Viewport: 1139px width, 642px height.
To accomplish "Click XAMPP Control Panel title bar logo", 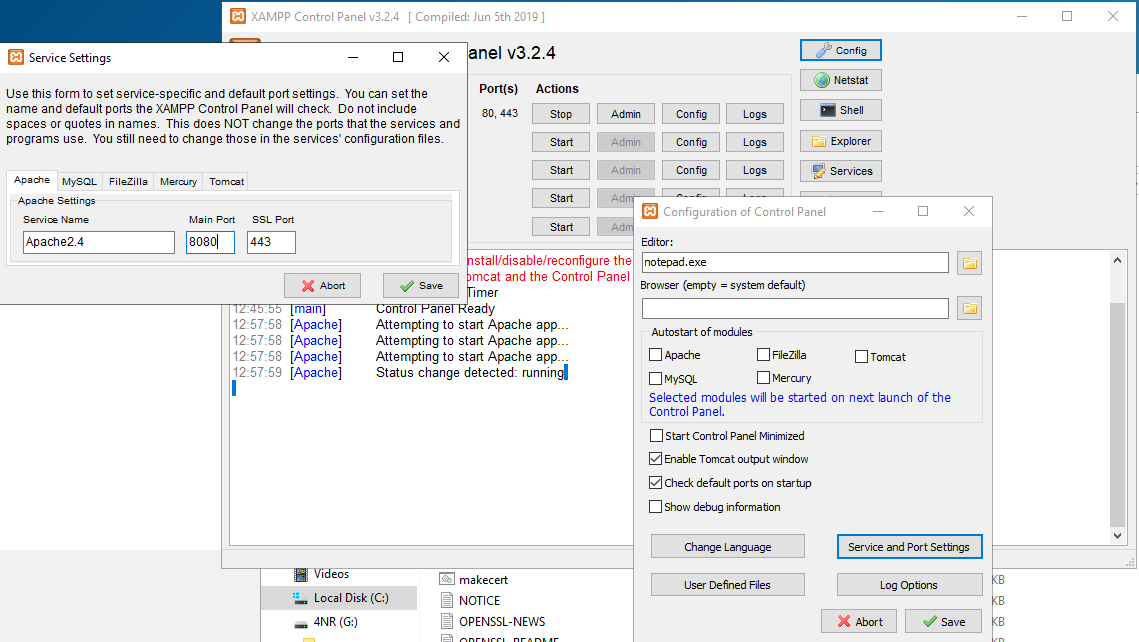I will pyautogui.click(x=238, y=16).
